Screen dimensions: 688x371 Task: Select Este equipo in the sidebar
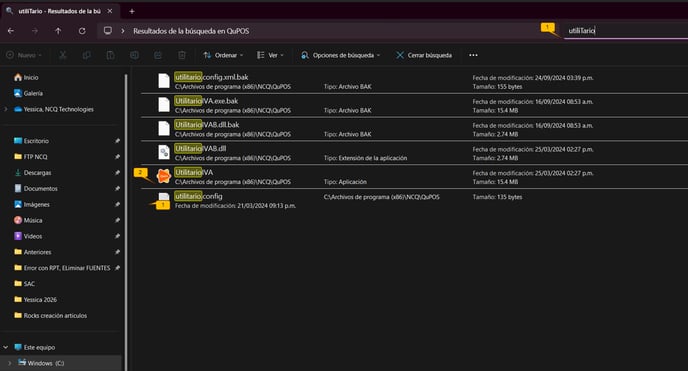pyautogui.click(x=35, y=347)
